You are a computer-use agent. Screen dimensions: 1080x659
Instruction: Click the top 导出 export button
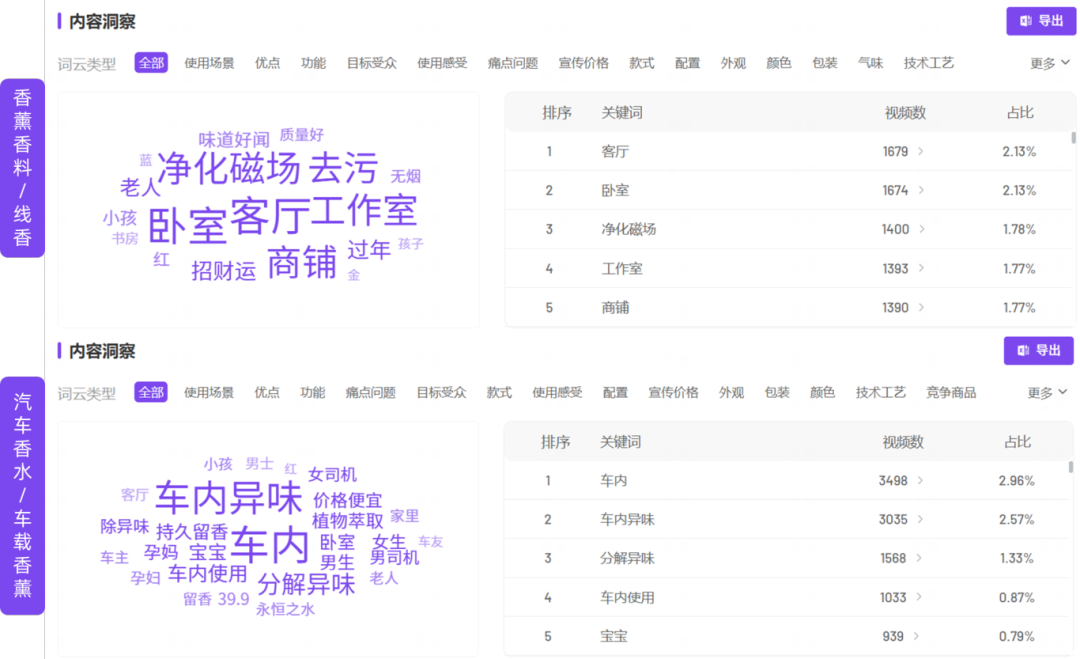(x=1041, y=21)
